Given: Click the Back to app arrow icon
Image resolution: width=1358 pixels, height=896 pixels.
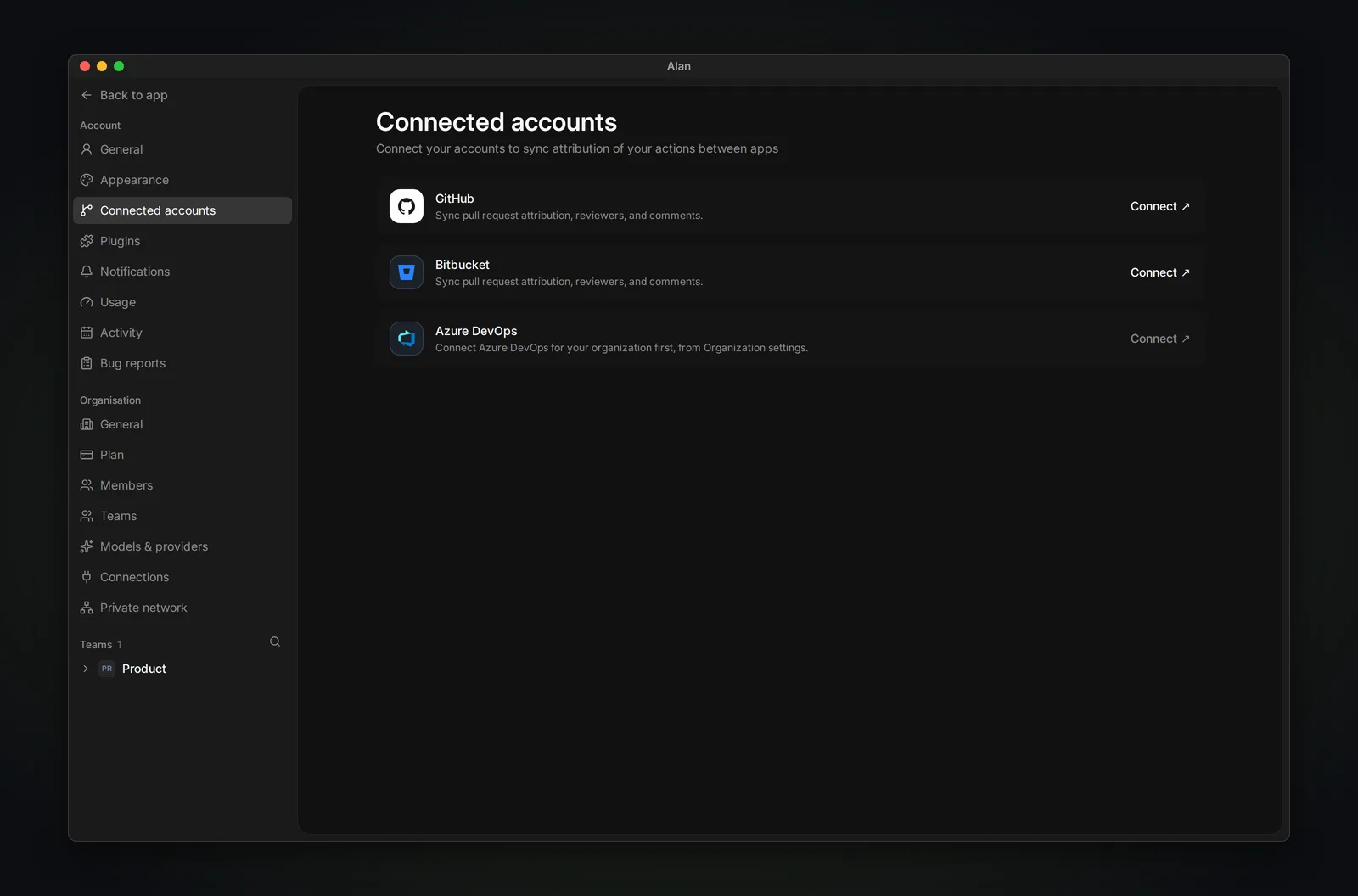Looking at the screenshot, I should tap(87, 95).
